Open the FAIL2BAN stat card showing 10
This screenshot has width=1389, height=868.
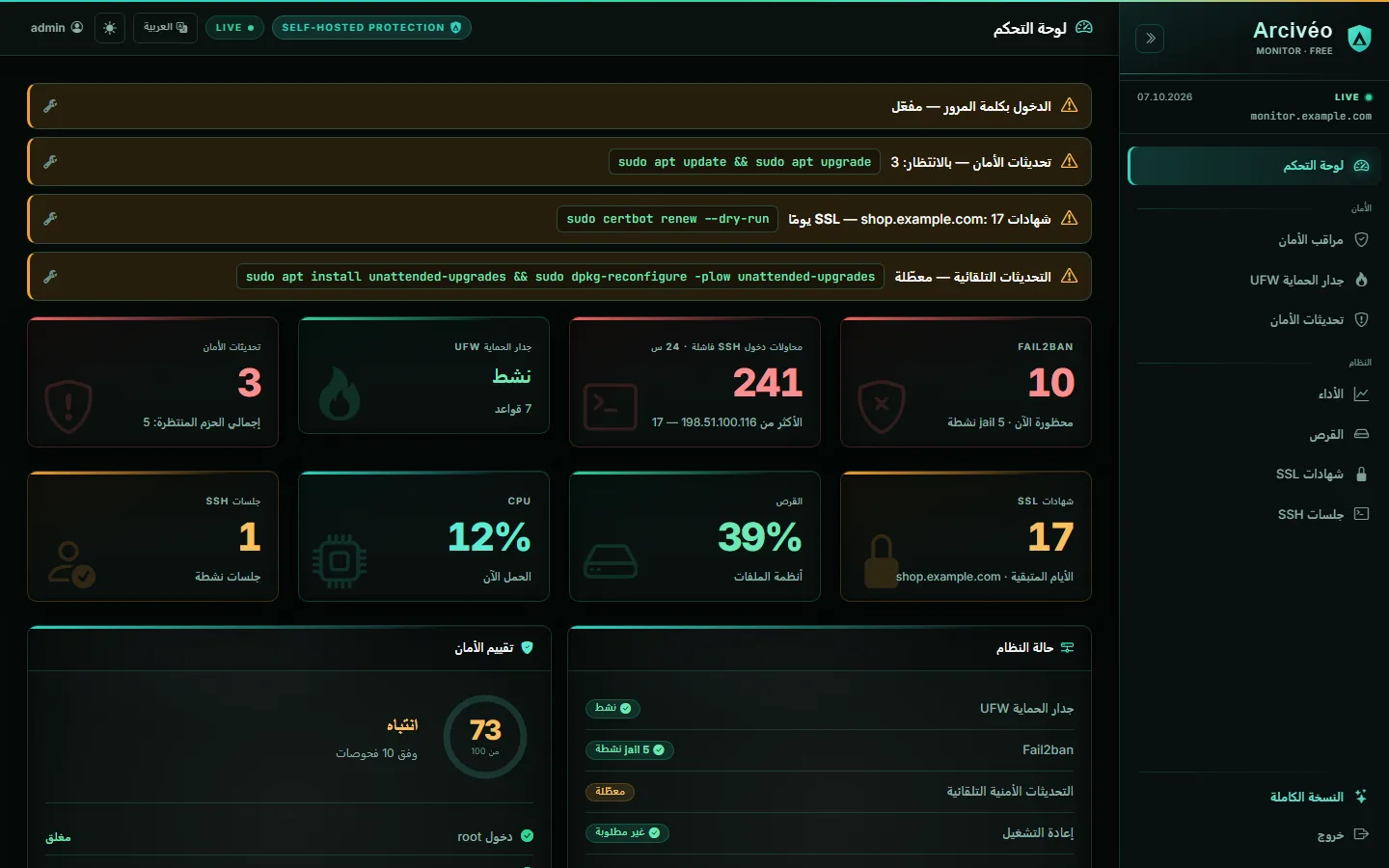pyautogui.click(x=966, y=382)
